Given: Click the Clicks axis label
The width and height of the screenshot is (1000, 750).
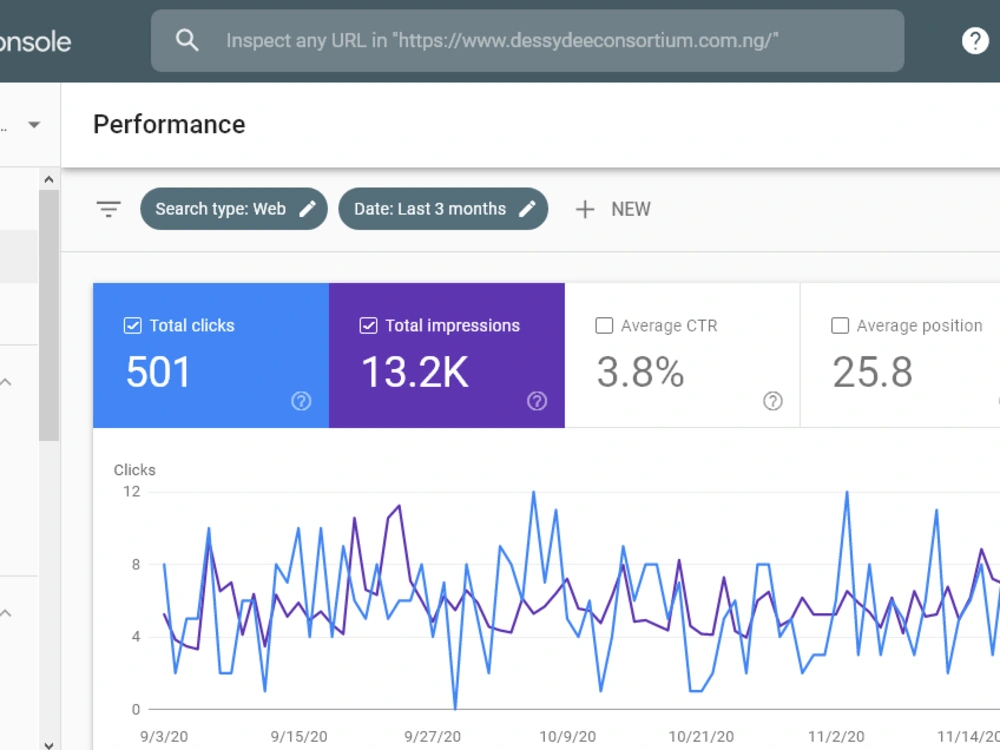Looking at the screenshot, I should coord(135,470).
